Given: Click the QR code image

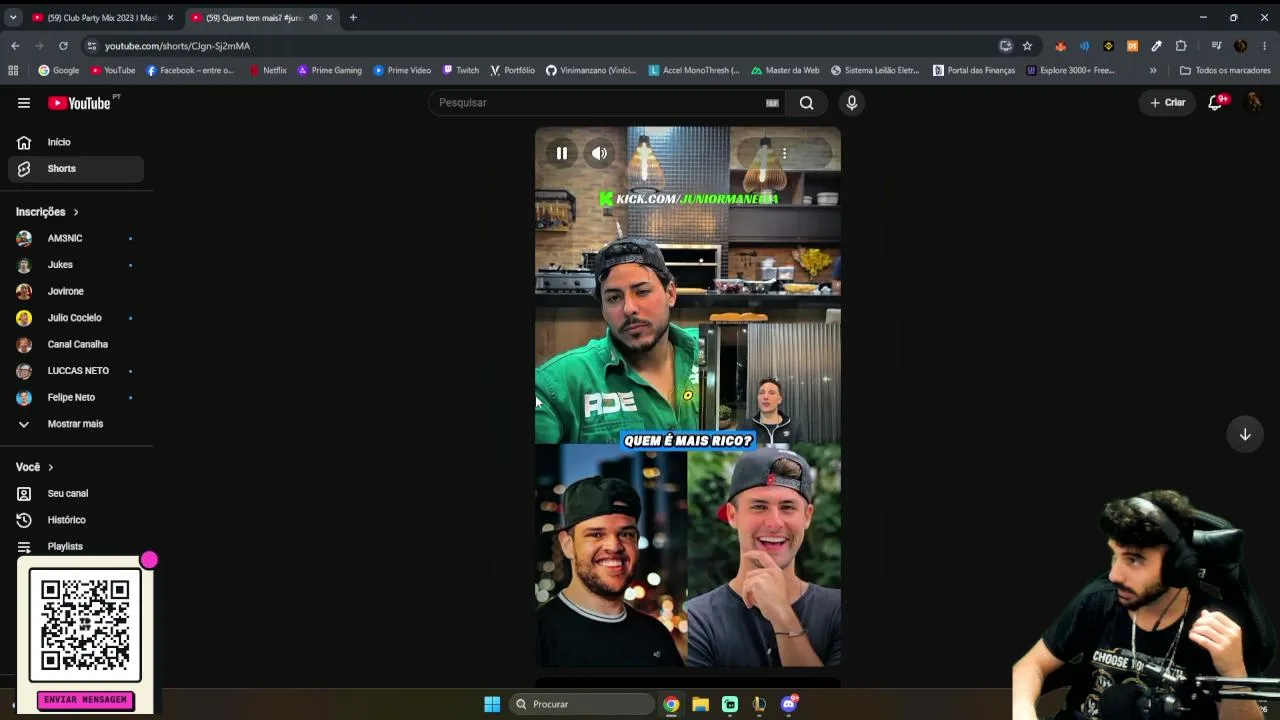Looking at the screenshot, I should pyautogui.click(x=85, y=625).
